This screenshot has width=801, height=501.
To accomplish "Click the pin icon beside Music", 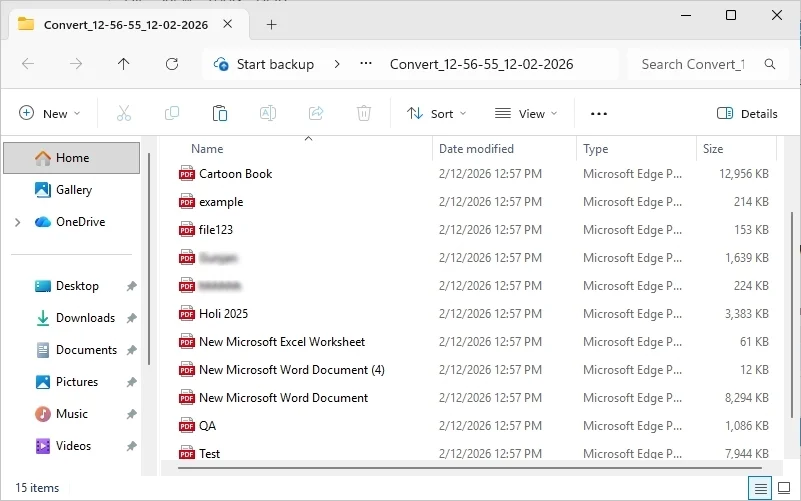I will pyautogui.click(x=131, y=414).
